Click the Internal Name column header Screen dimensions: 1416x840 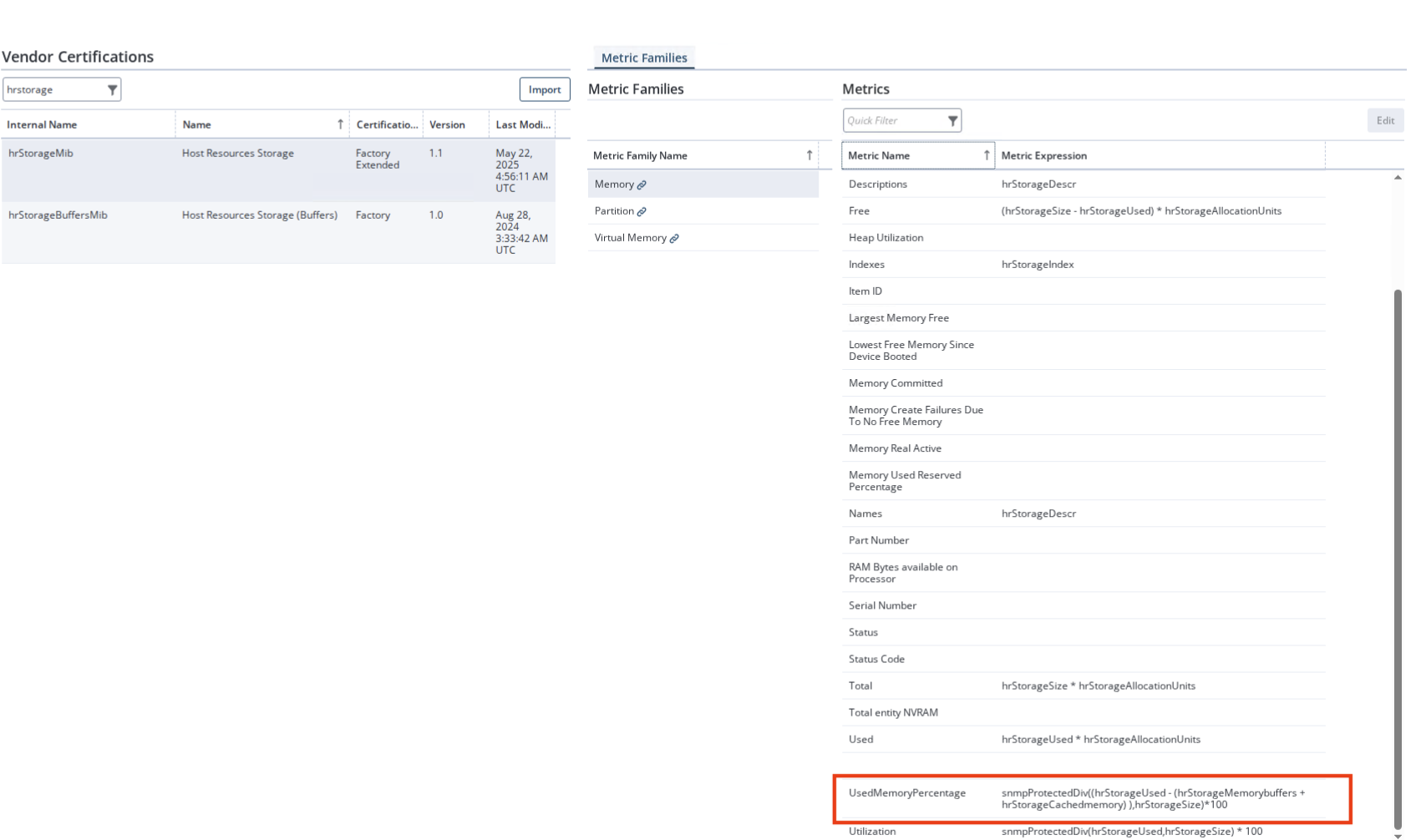pos(42,125)
